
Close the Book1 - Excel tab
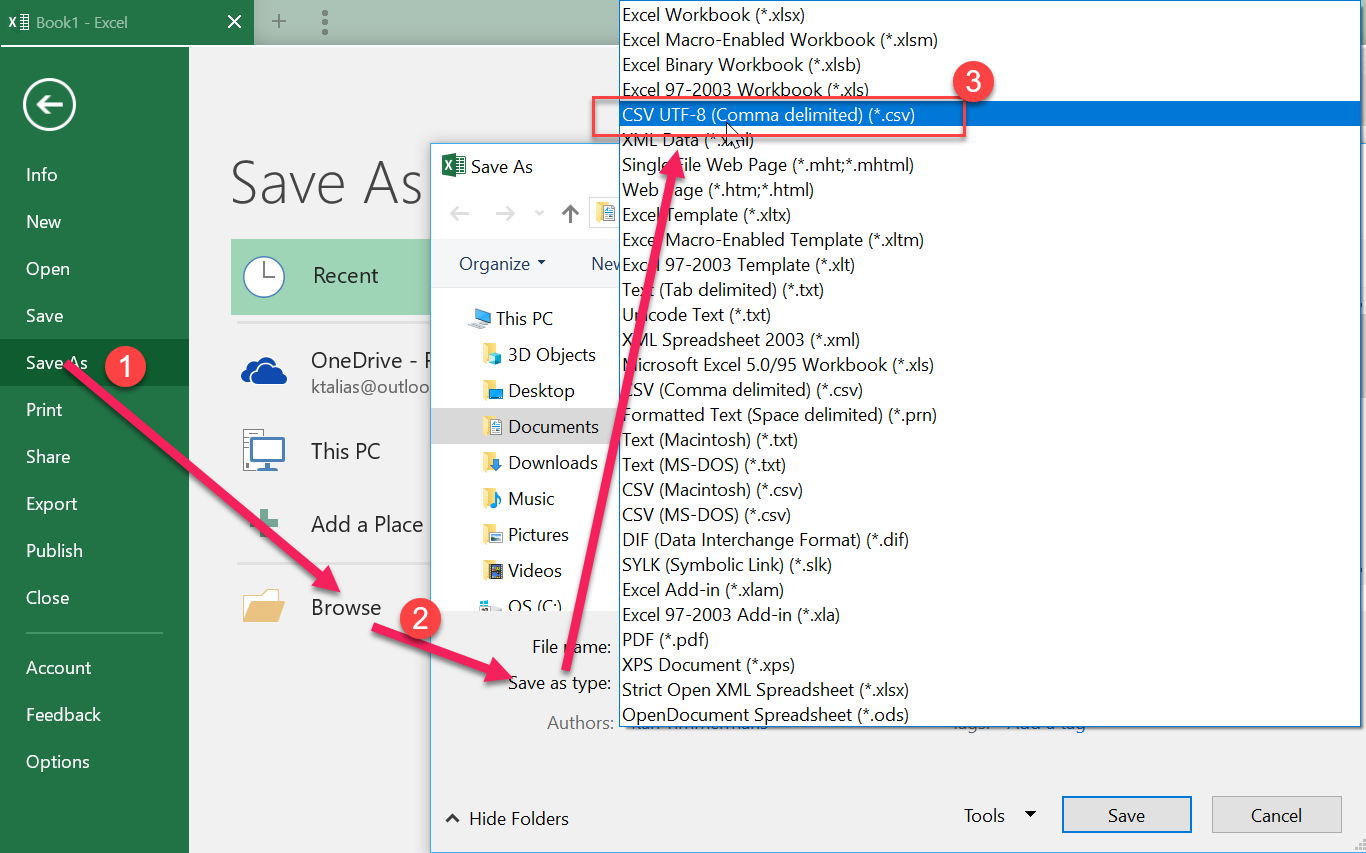tap(234, 22)
